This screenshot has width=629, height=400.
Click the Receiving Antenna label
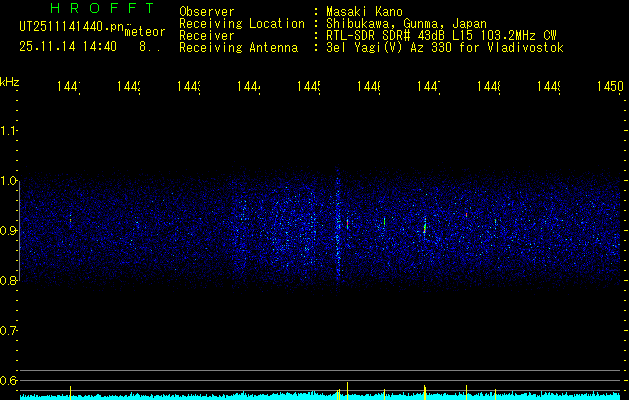point(238,48)
